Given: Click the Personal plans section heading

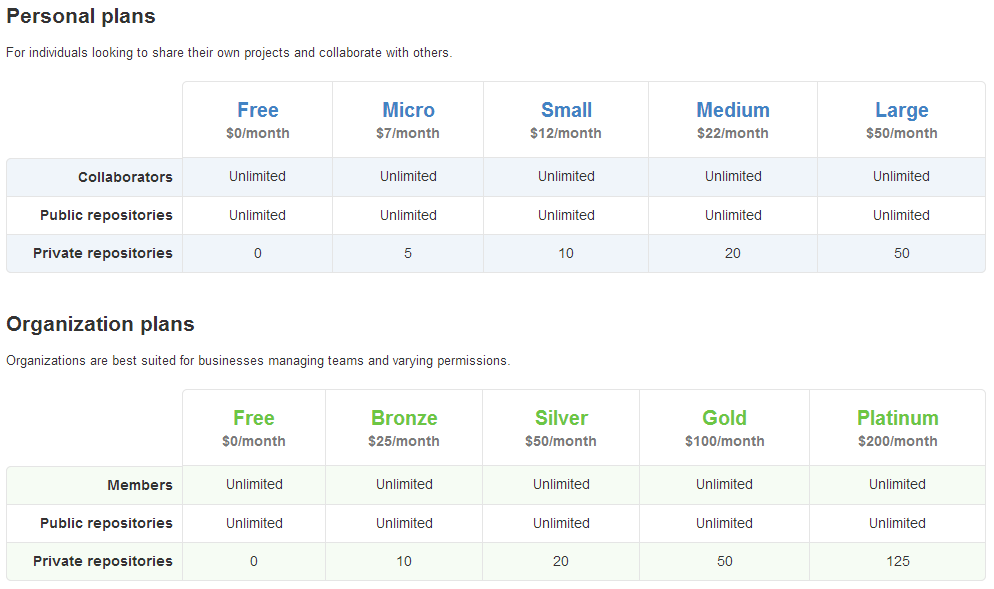Looking at the screenshot, I should click(x=81, y=17).
